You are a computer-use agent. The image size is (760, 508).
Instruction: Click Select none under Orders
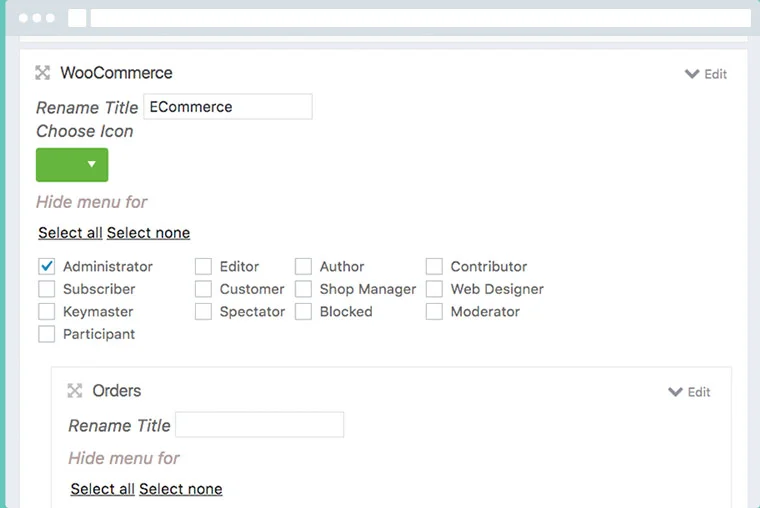coord(181,489)
